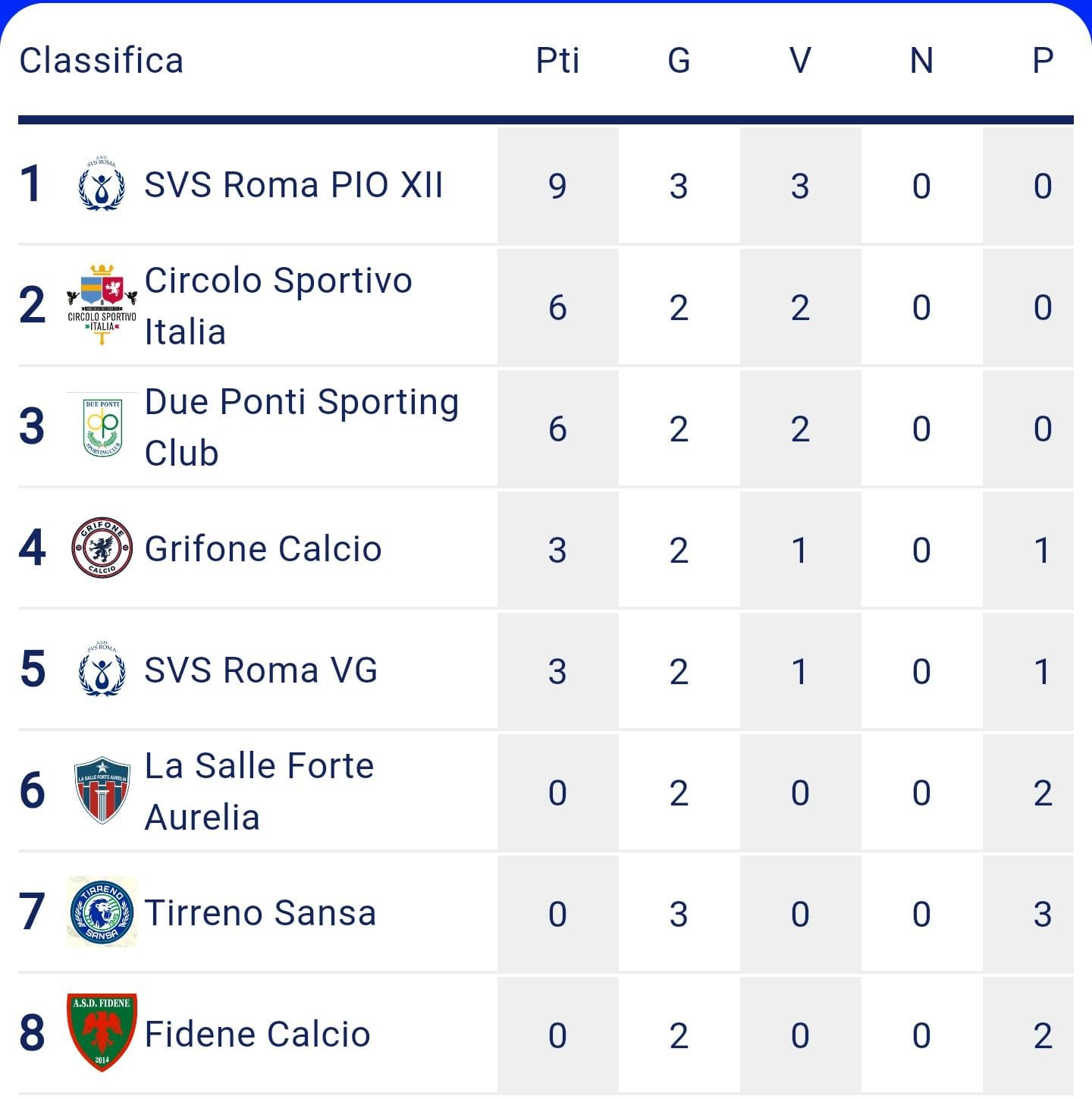This screenshot has width=1092, height=1099.
Task: Click the SVS Roma PIO XII team logo
Action: point(102,184)
